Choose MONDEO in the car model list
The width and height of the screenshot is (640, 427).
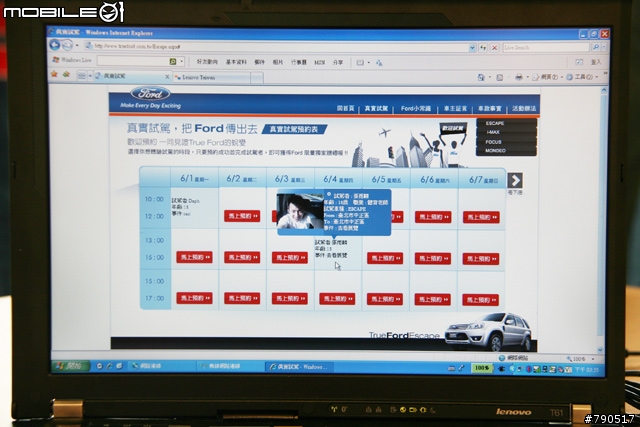tap(495, 151)
